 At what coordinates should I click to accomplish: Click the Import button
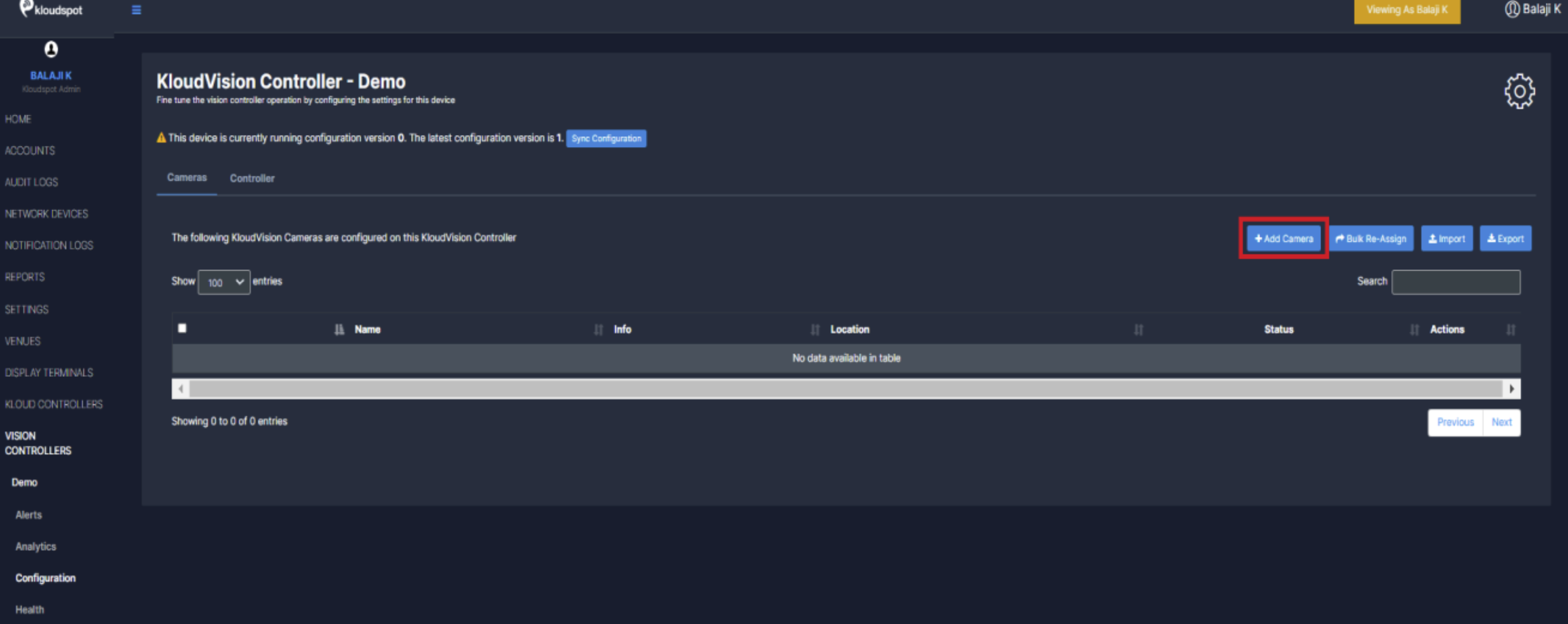pyautogui.click(x=1446, y=238)
